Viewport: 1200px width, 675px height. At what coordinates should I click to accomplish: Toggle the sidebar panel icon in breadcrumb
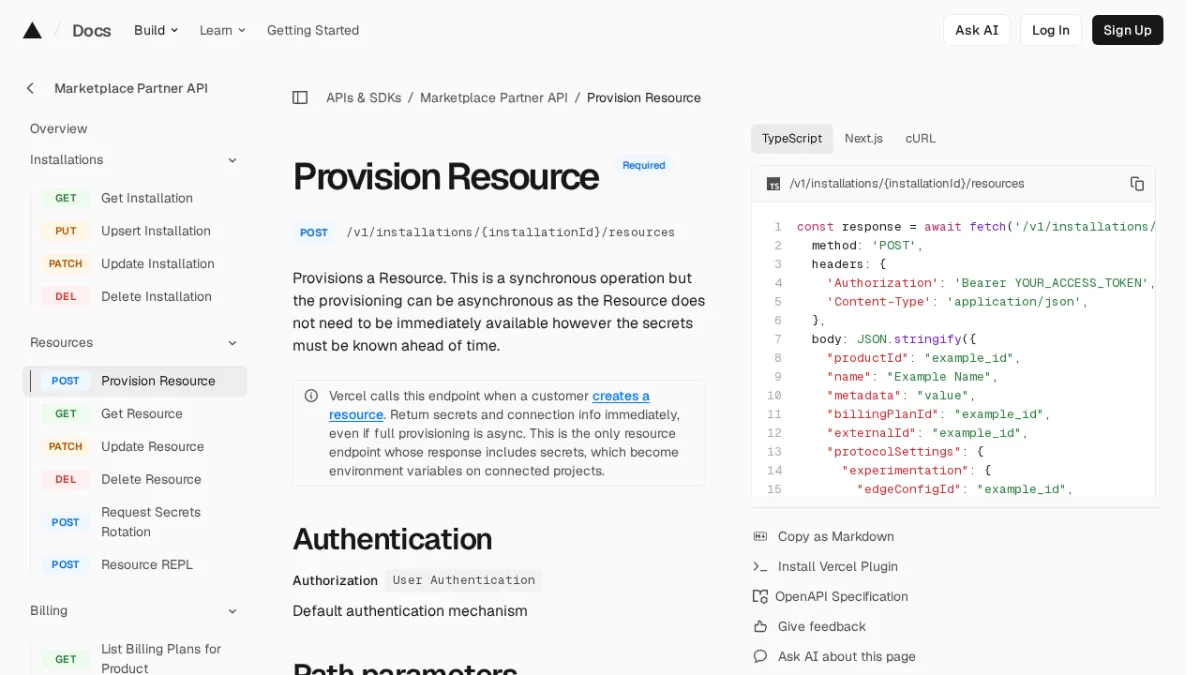coord(300,98)
